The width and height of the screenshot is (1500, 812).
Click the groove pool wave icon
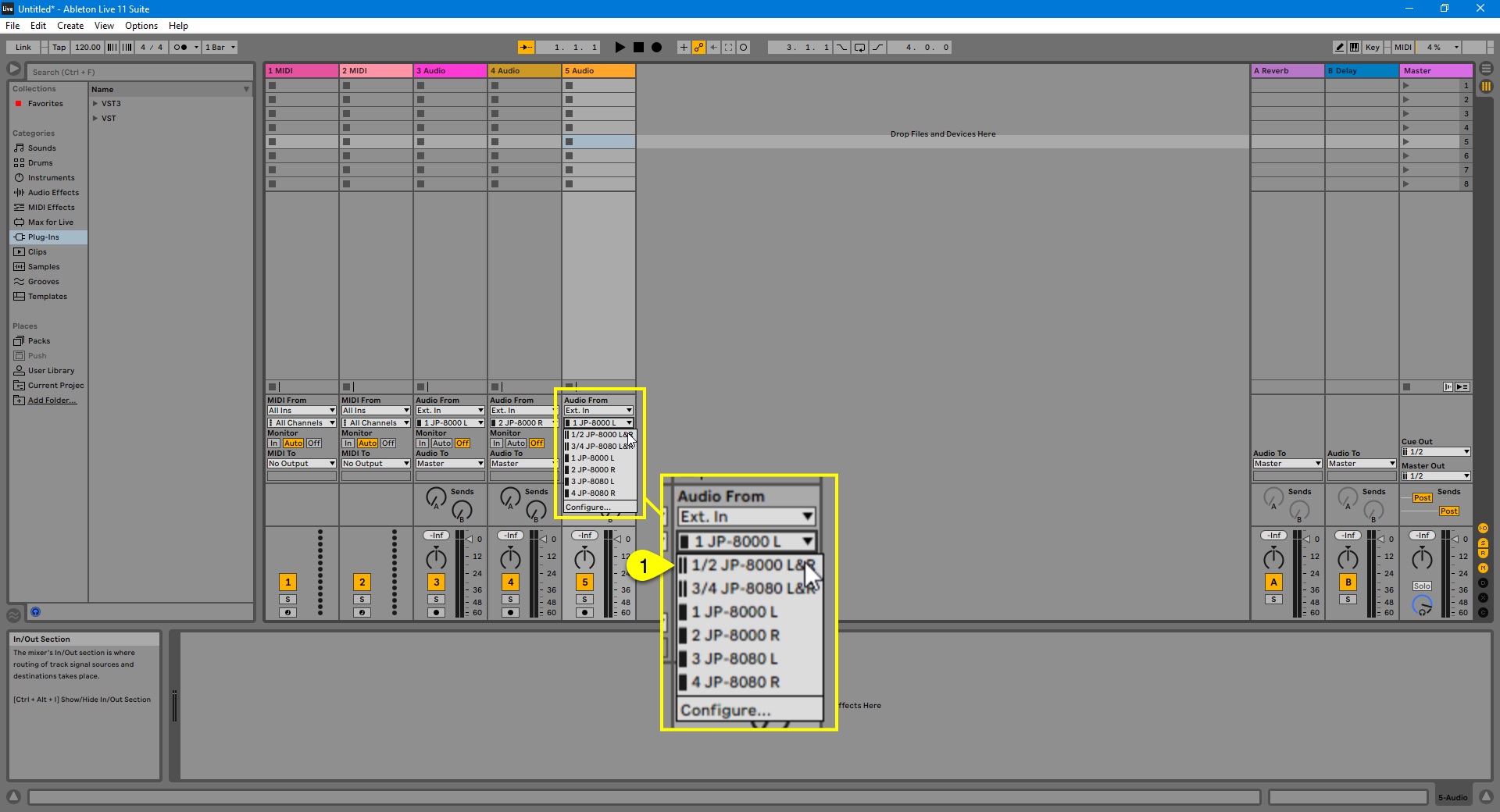[13, 614]
